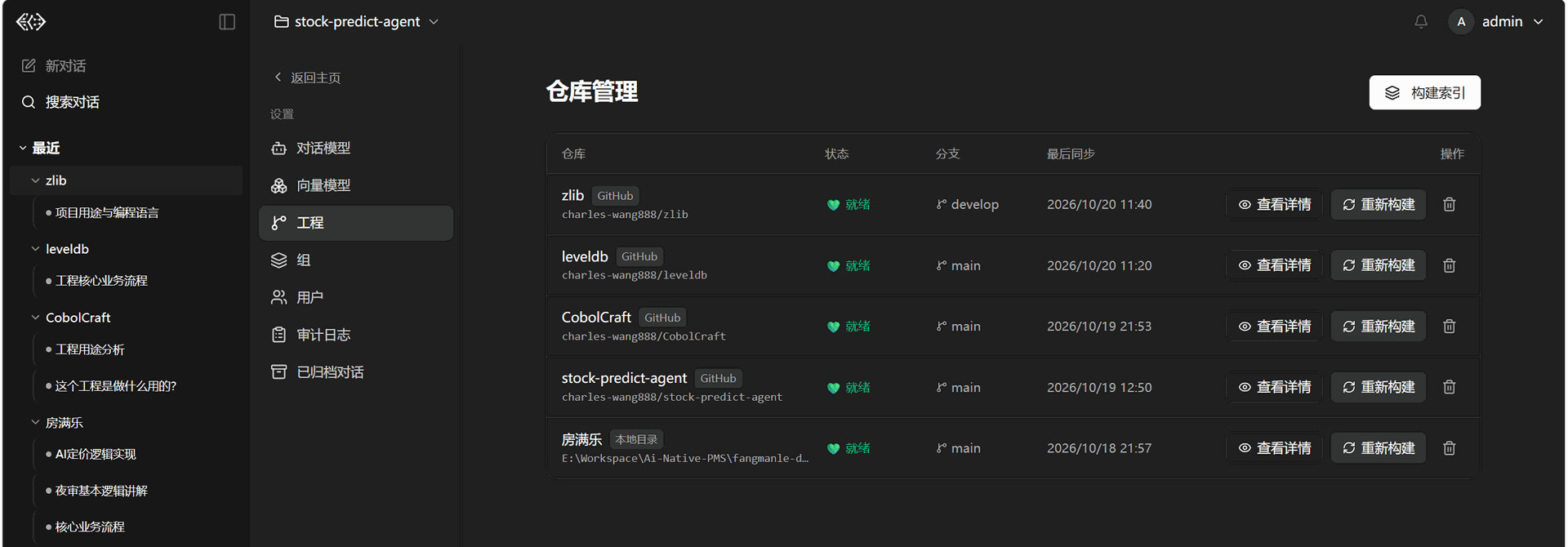This screenshot has height=547, width=1568.
Task: Click the 组 layers icon
Action: tap(279, 260)
